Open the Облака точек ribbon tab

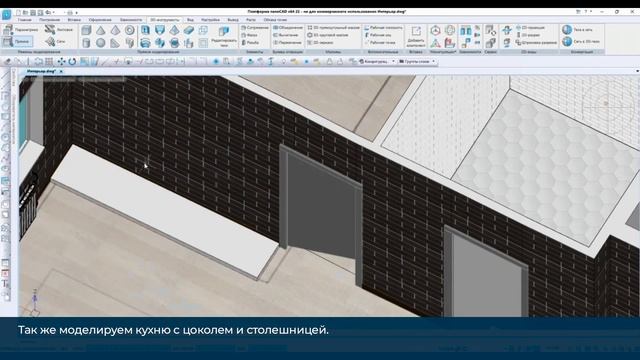pyautogui.click(x=275, y=20)
